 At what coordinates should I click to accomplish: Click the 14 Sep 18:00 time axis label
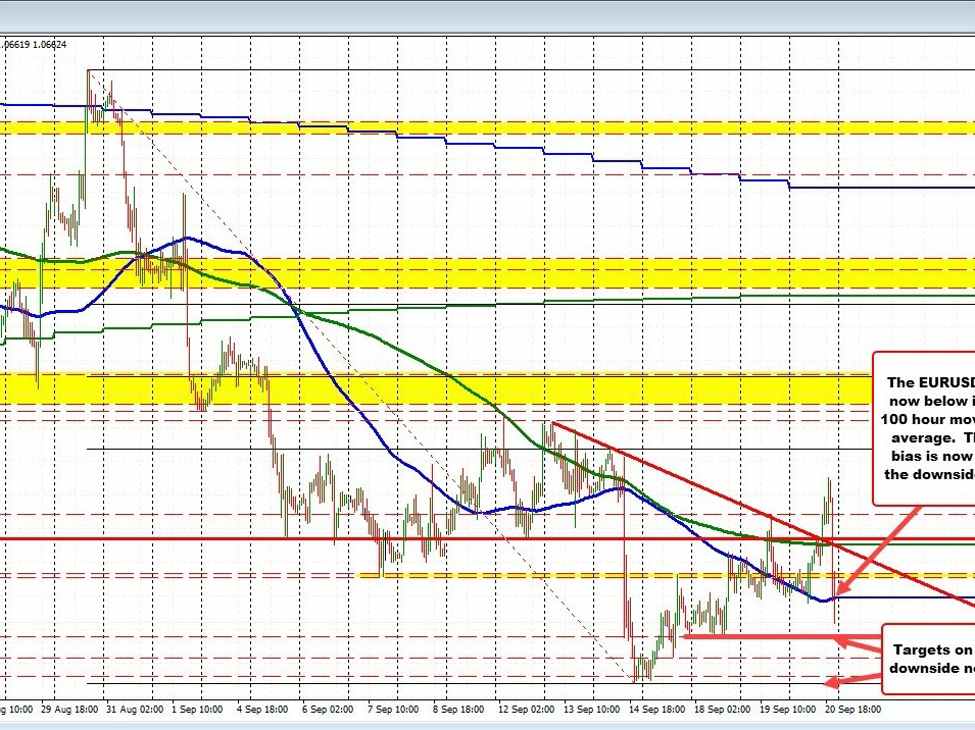click(655, 707)
